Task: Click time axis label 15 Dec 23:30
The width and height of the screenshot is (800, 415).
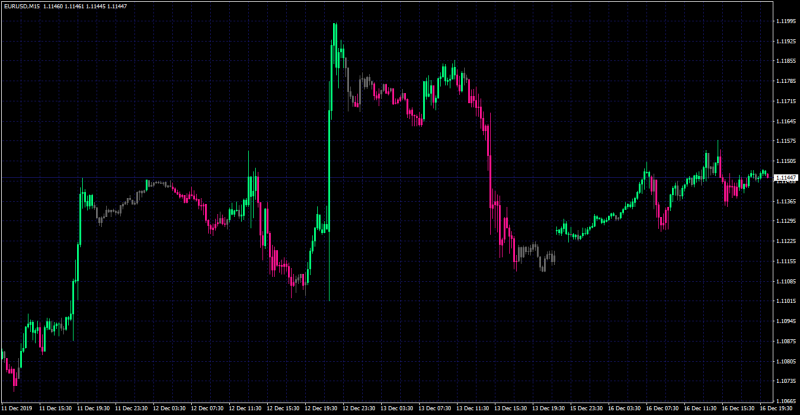Action: pos(587,408)
